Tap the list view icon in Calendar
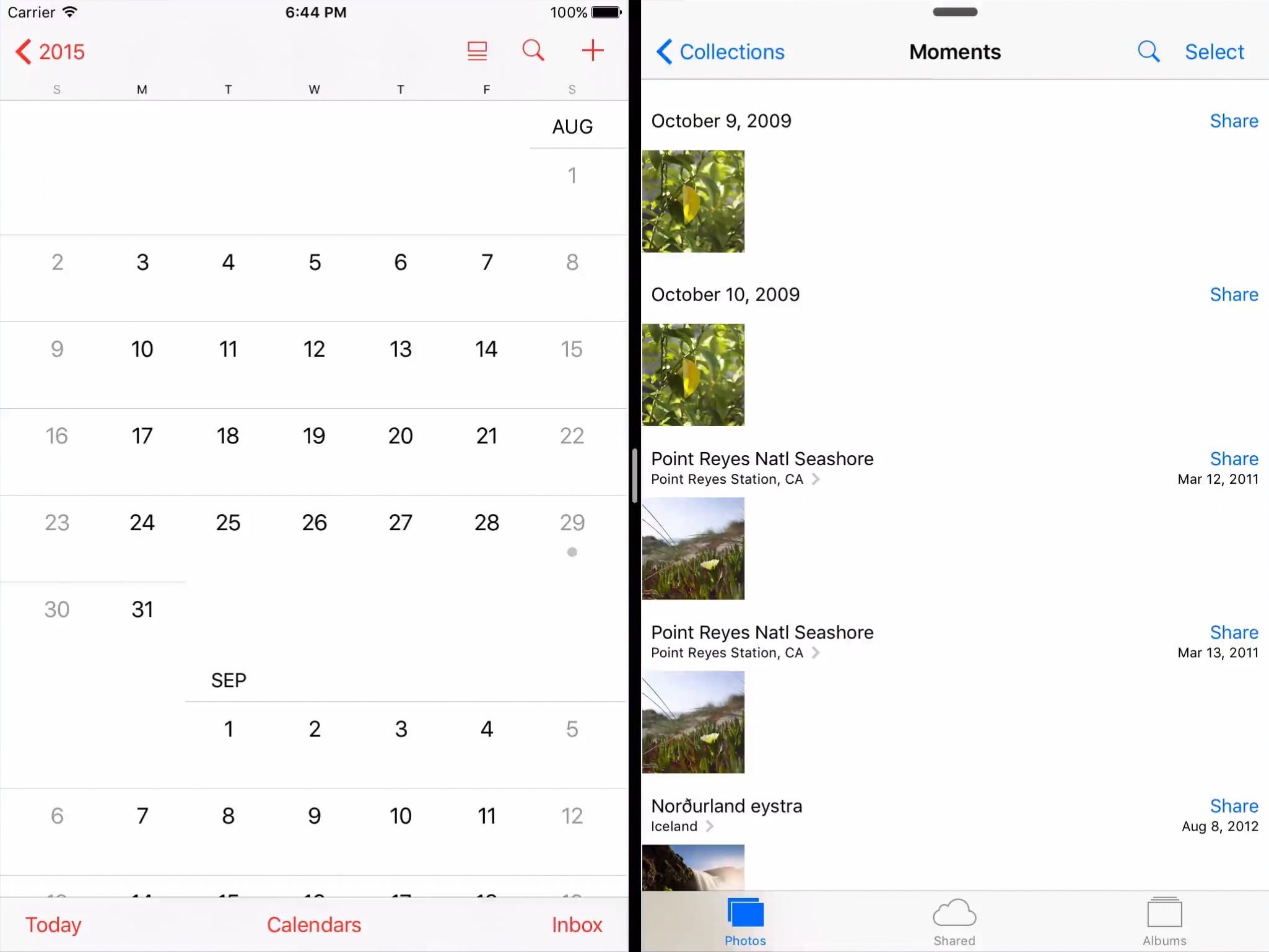This screenshot has height=952, width=1269. pos(478,50)
